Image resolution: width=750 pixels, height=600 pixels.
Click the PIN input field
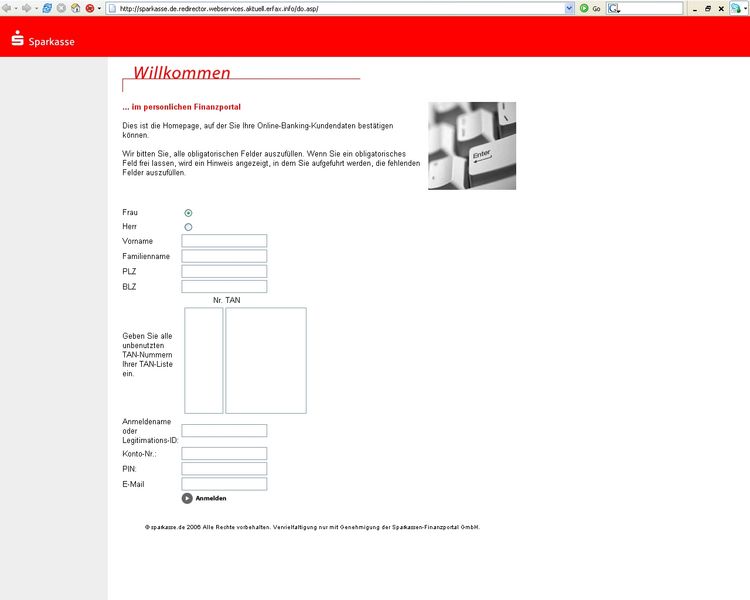pos(224,469)
